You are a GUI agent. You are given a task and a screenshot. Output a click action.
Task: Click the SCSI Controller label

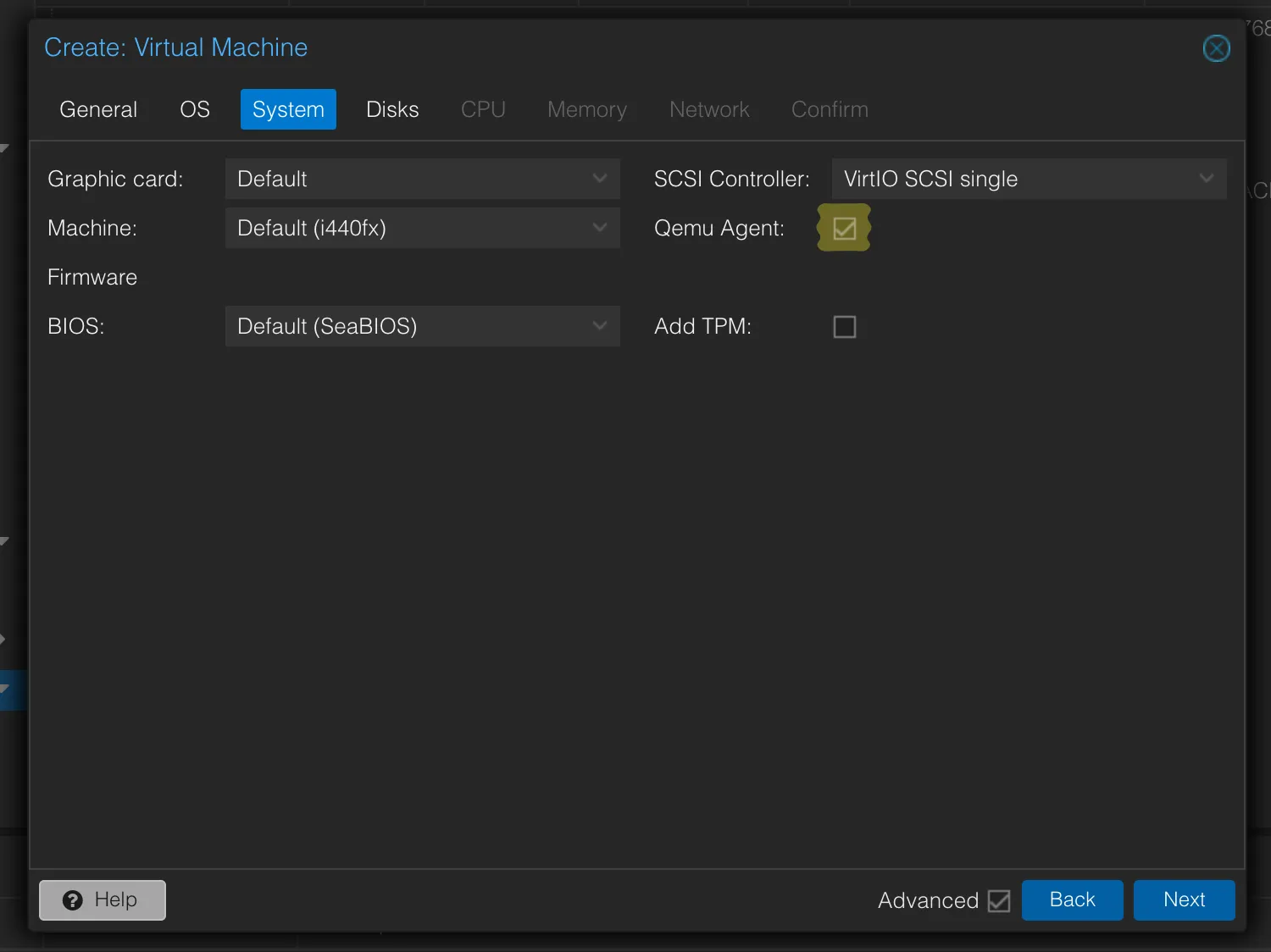[x=732, y=179]
